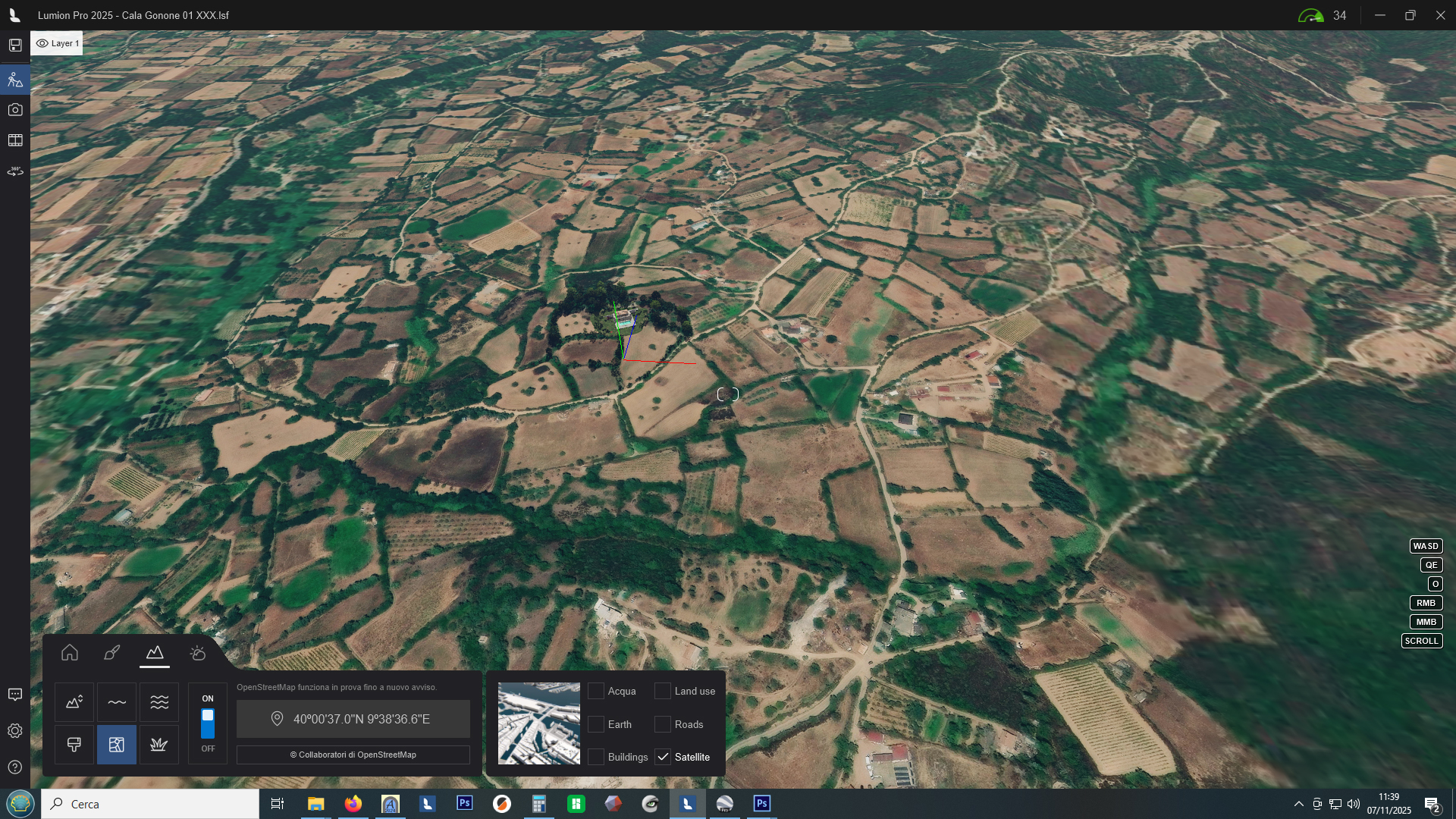Enable the Earth checkbox

coord(596,724)
